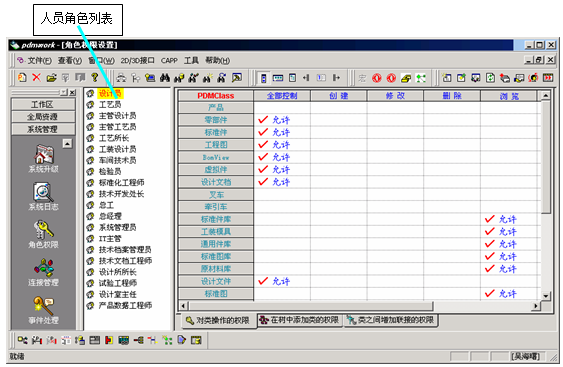Viewport: 563px width, 367px height.
Task: Expand the 全局资源 sidebar group
Action: tap(43, 117)
